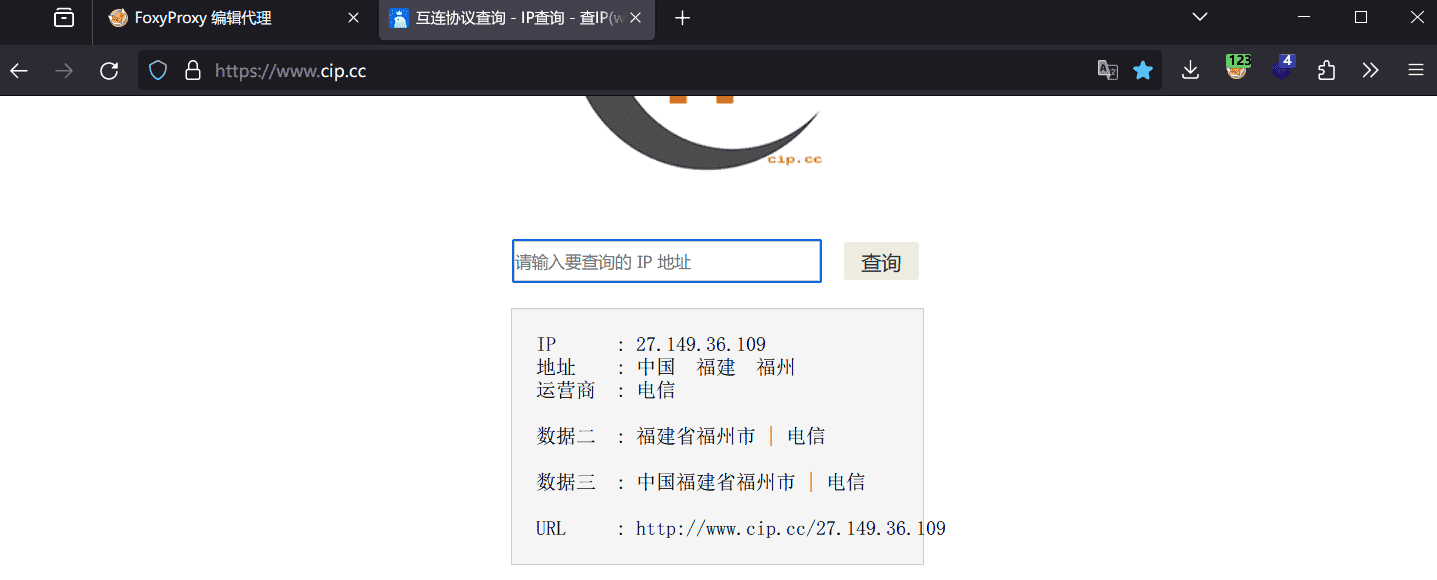Screen dimensions: 1437x580
Task: Go back using the back arrow
Action: [x=19, y=70]
